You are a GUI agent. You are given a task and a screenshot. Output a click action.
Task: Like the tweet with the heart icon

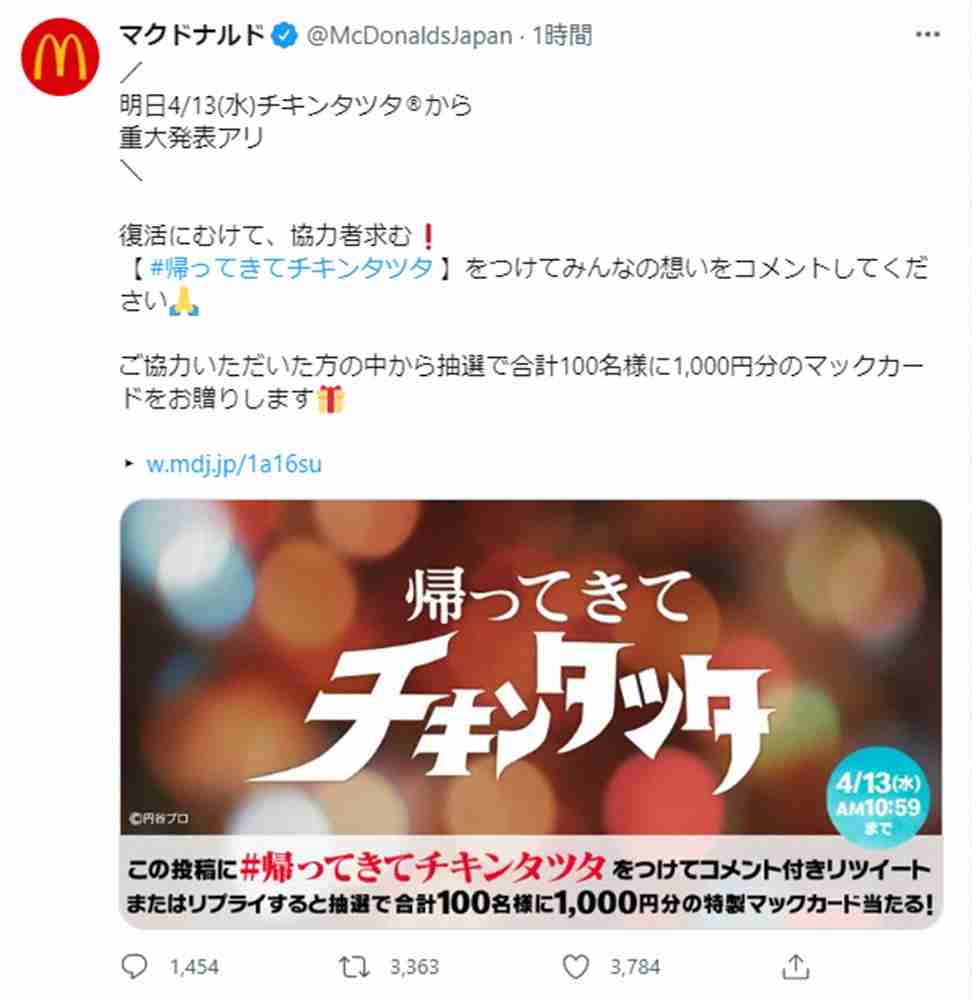(x=575, y=967)
